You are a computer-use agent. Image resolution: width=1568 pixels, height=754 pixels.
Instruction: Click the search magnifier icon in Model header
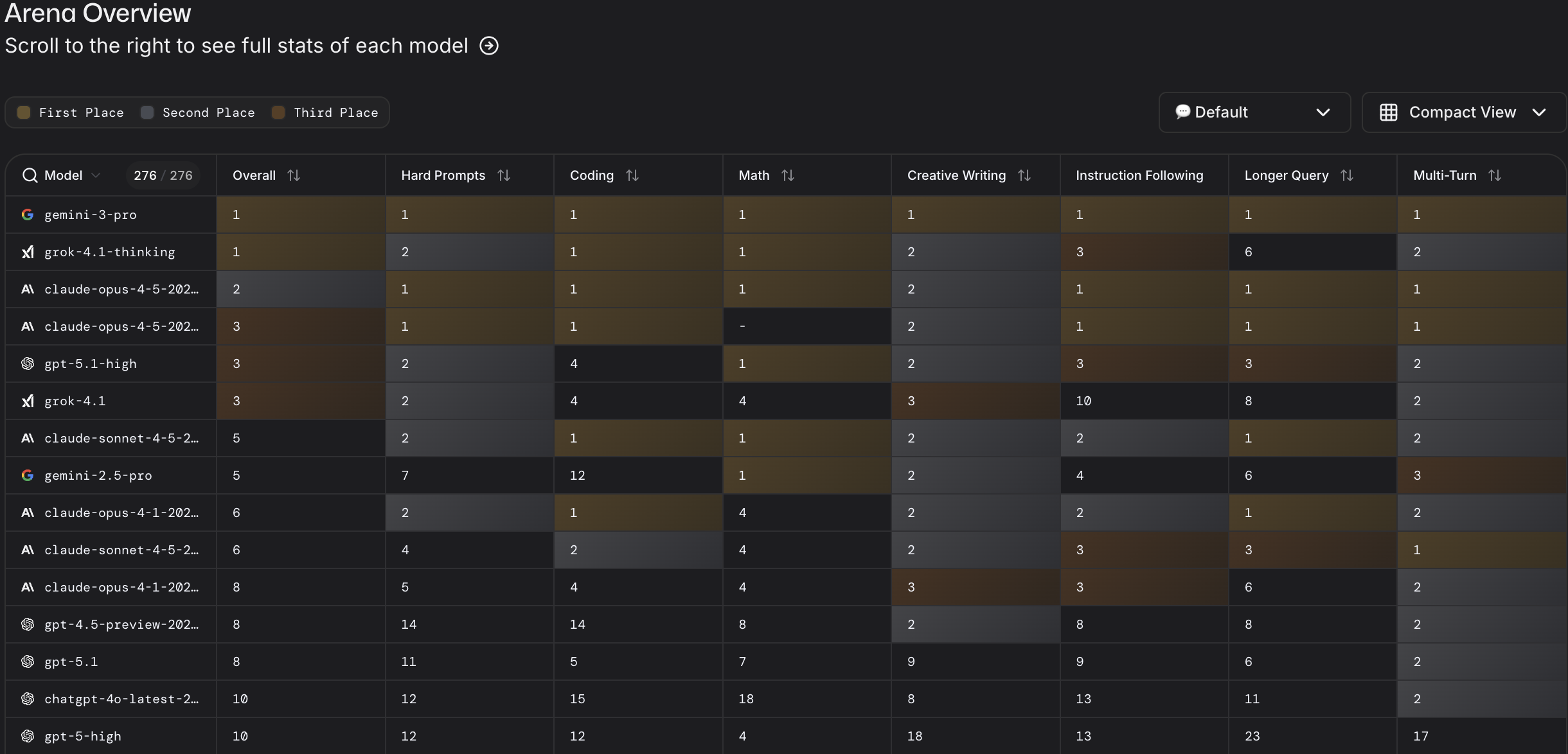[30, 175]
